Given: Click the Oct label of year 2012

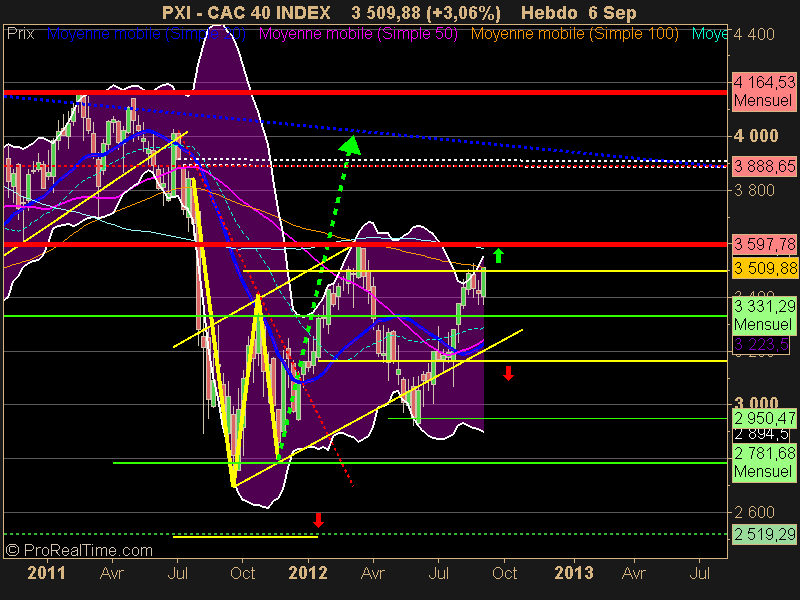Looking at the screenshot, I should point(504,573).
